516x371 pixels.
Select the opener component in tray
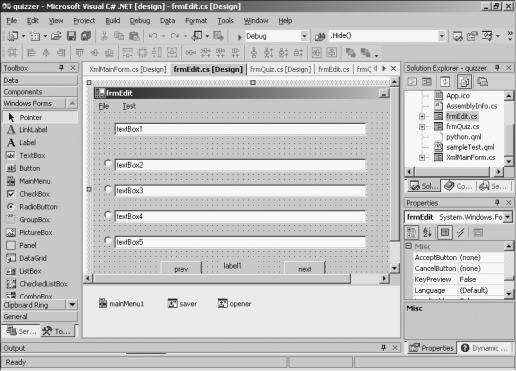(234, 304)
